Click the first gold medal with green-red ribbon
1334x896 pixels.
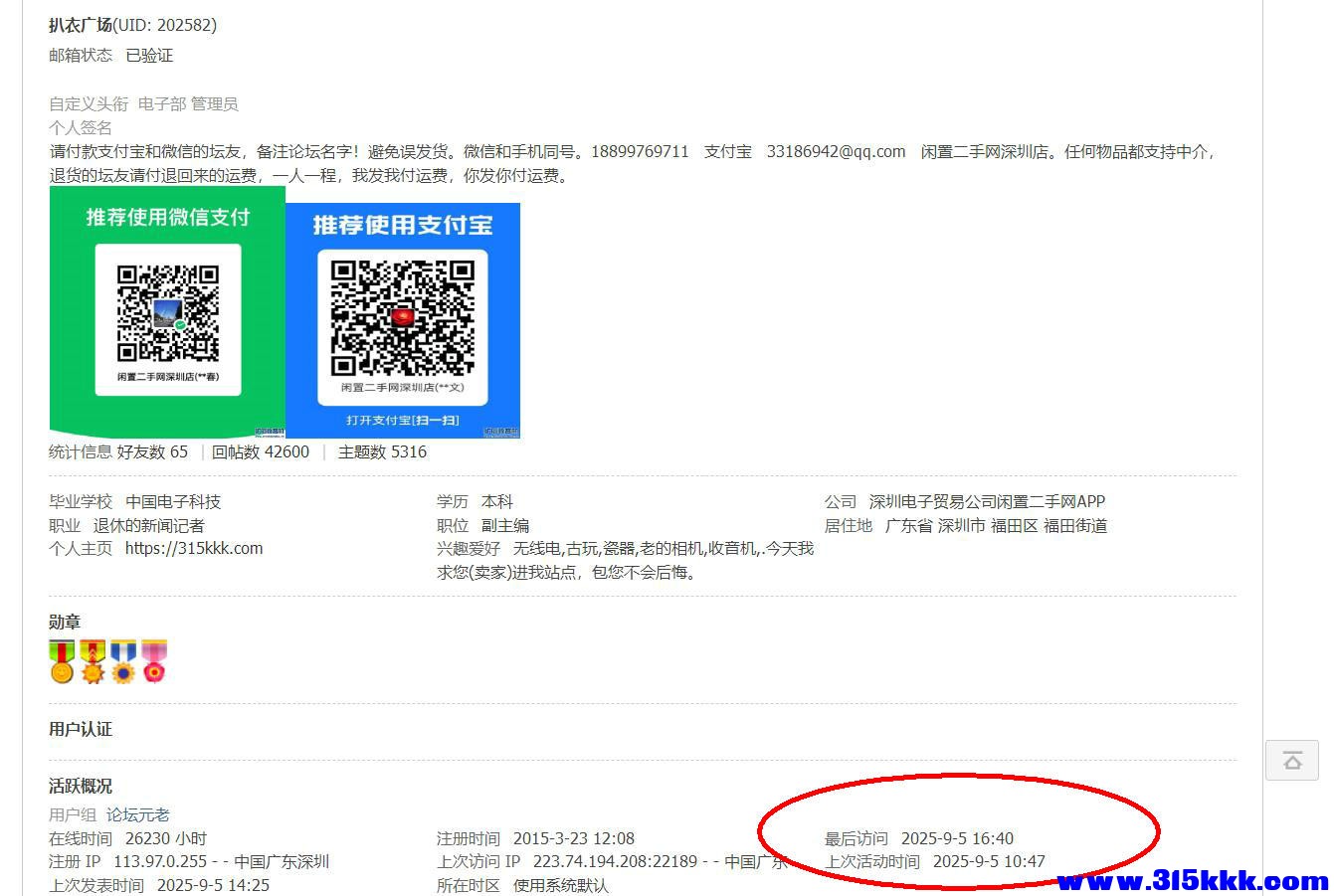tap(62, 661)
